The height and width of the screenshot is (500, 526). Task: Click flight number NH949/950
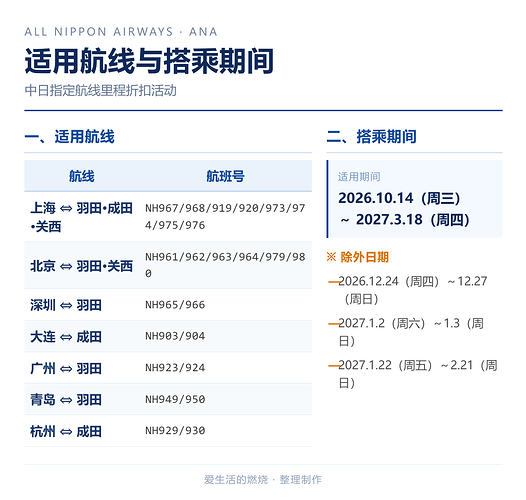click(175, 399)
